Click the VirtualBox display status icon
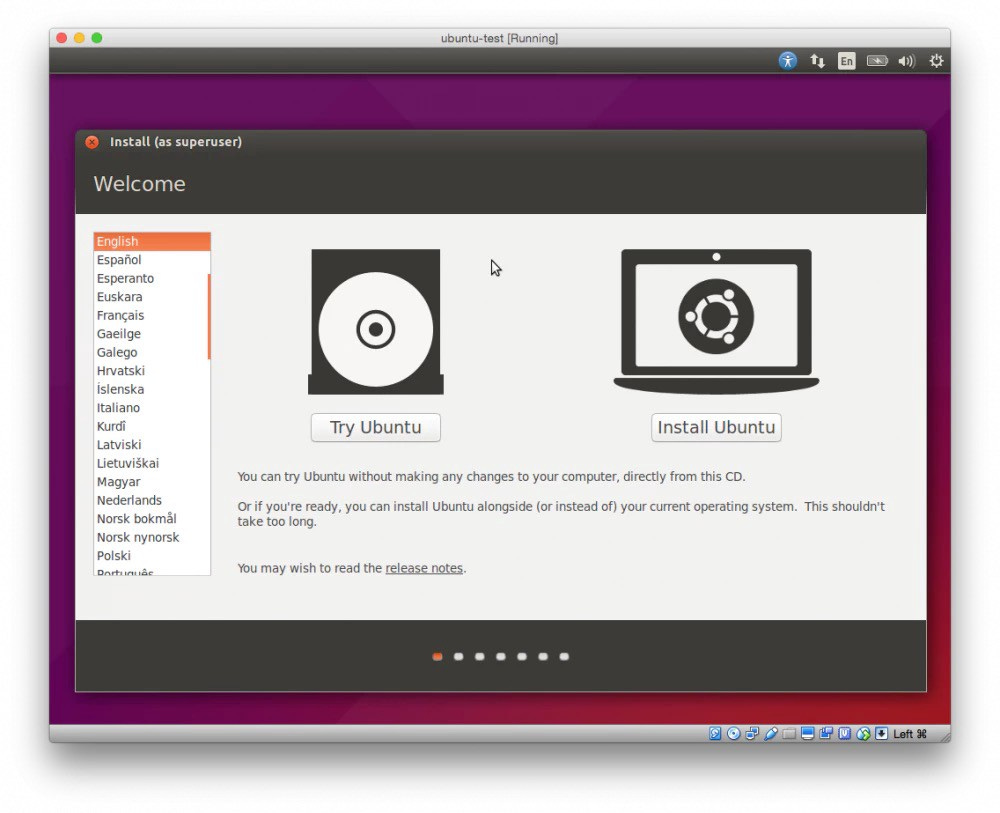Screen dimensions: 1000x813 coord(807,733)
